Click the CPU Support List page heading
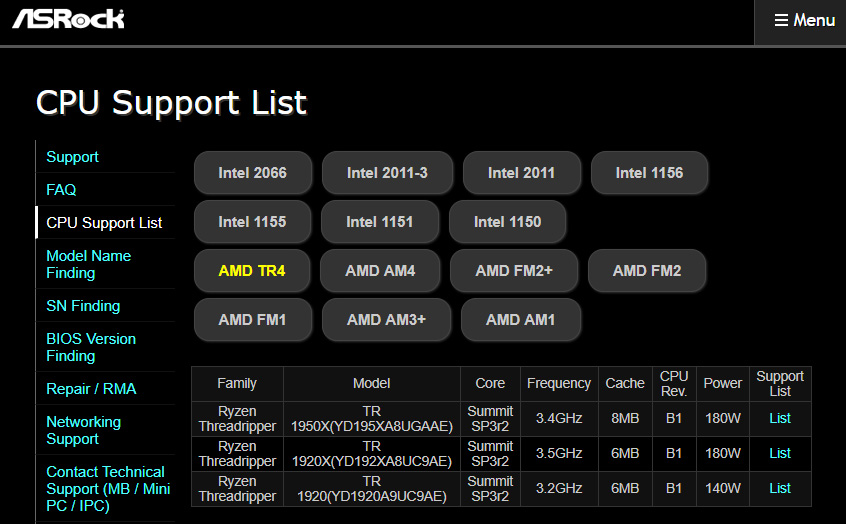The width and height of the screenshot is (846, 524). [172, 103]
